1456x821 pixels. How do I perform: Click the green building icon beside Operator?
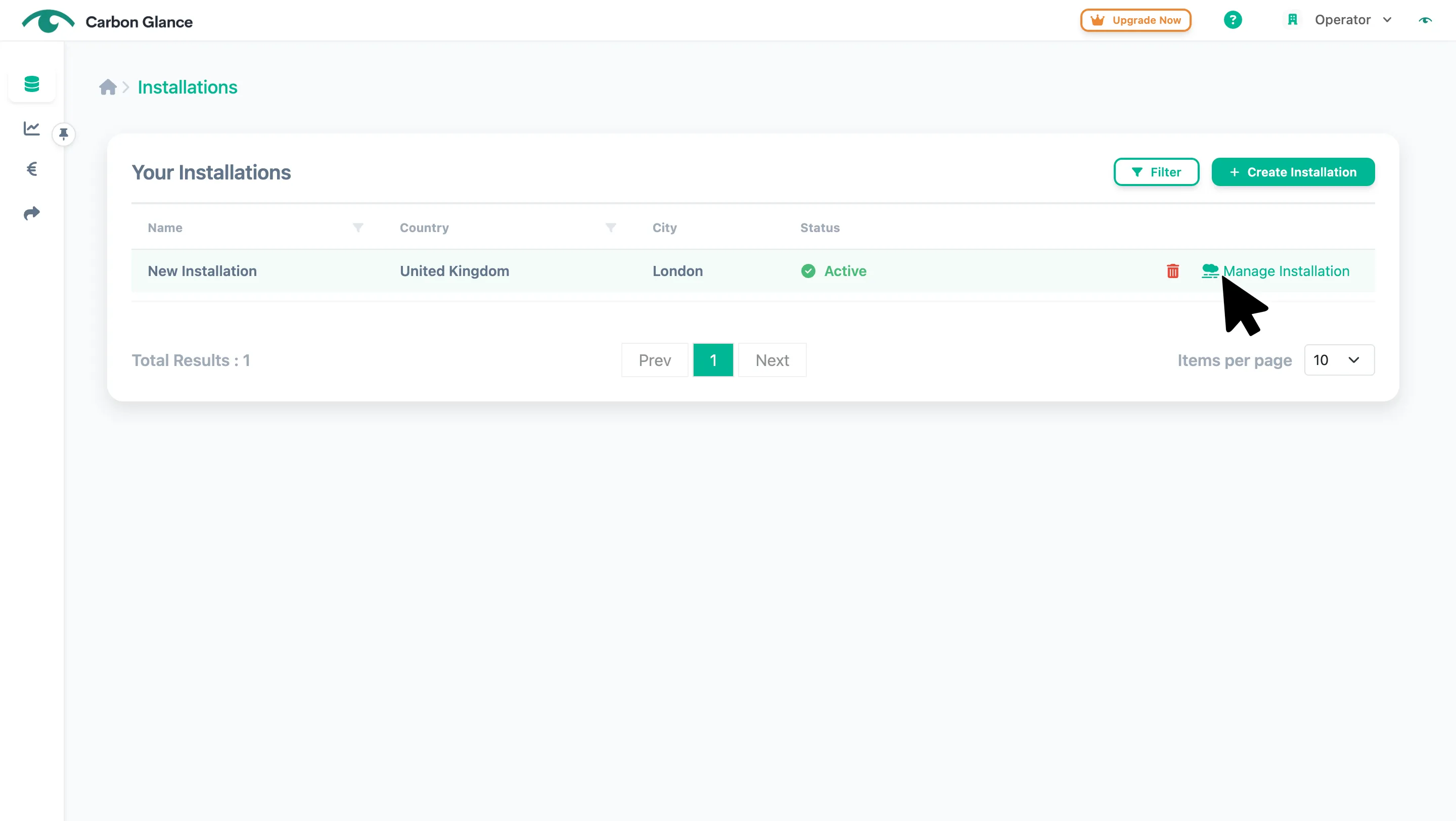tap(1292, 20)
